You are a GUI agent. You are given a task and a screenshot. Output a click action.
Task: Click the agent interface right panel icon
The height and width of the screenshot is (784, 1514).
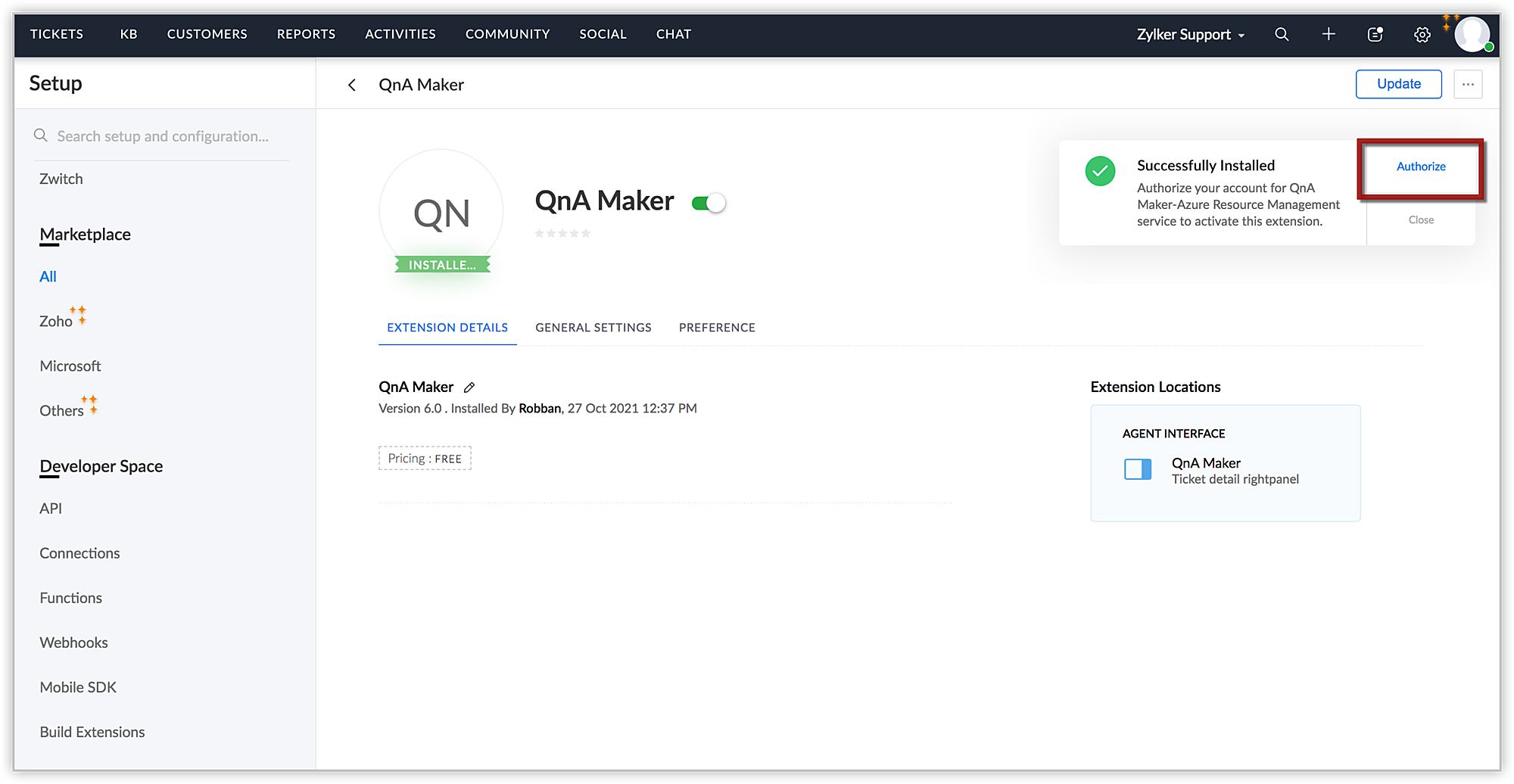[1138, 470]
